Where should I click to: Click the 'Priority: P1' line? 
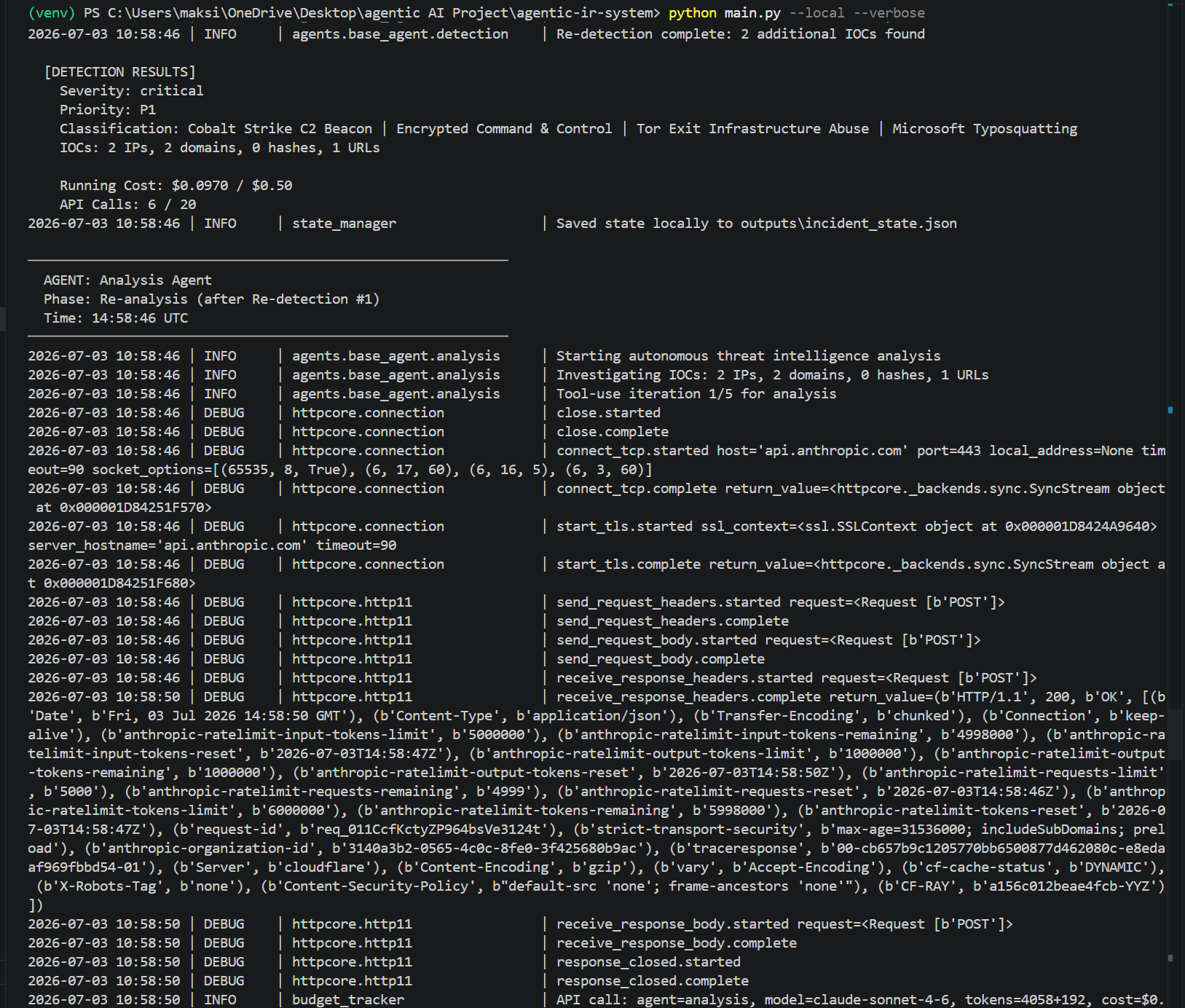(x=108, y=109)
